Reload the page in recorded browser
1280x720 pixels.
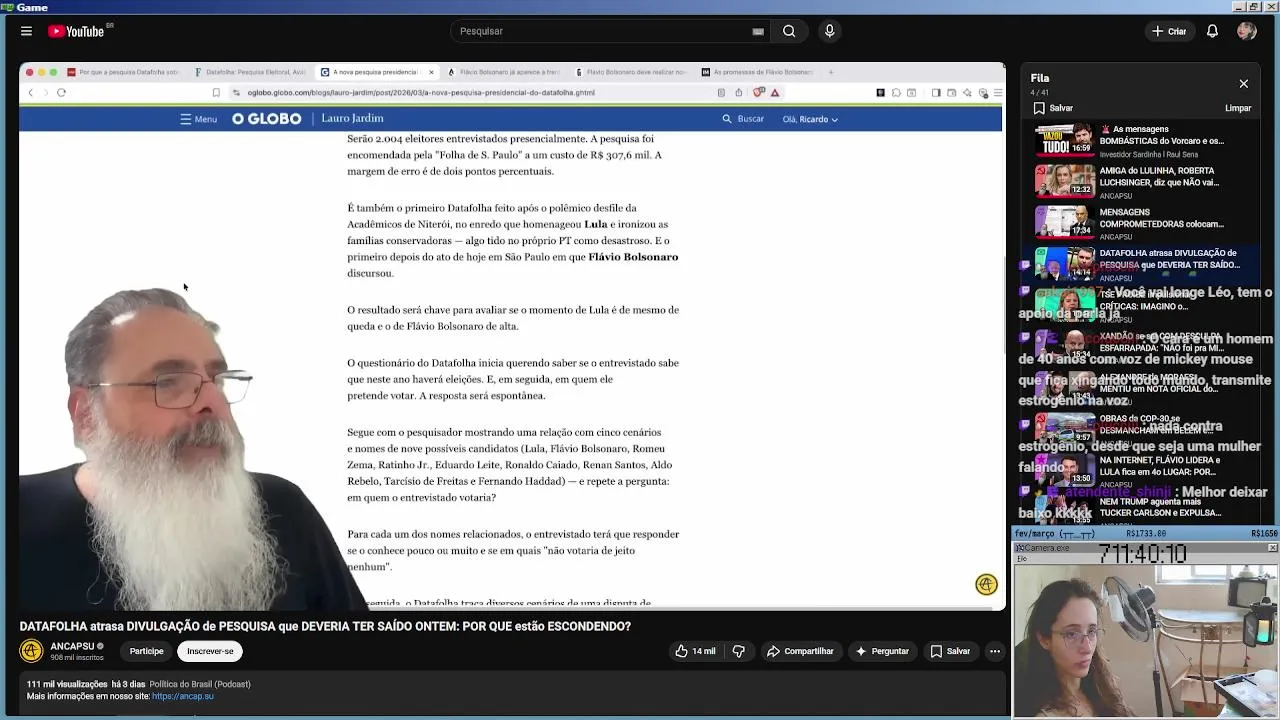click(x=61, y=92)
